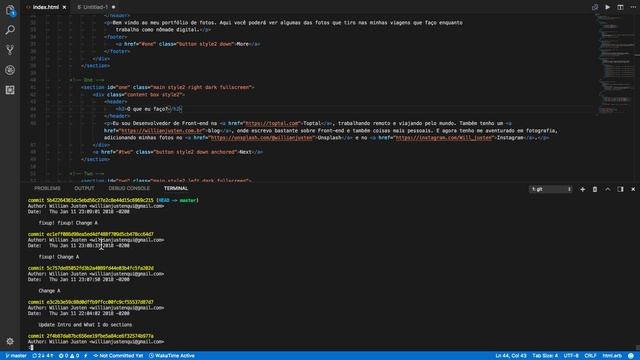Click the More button code line
This screenshot has height=360, width=640.
pos(187,44)
